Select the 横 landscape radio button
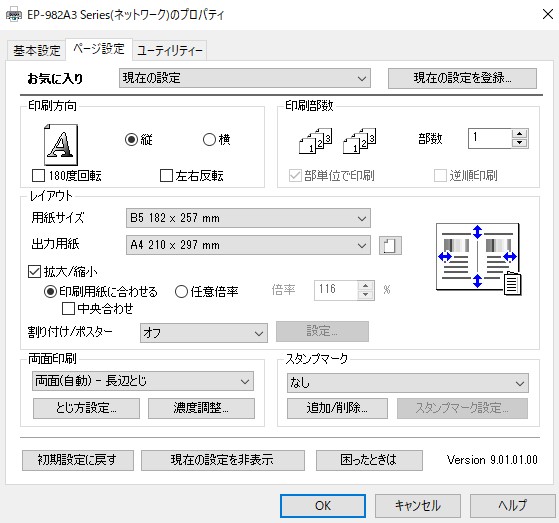This screenshot has height=523, width=559. coord(209,139)
